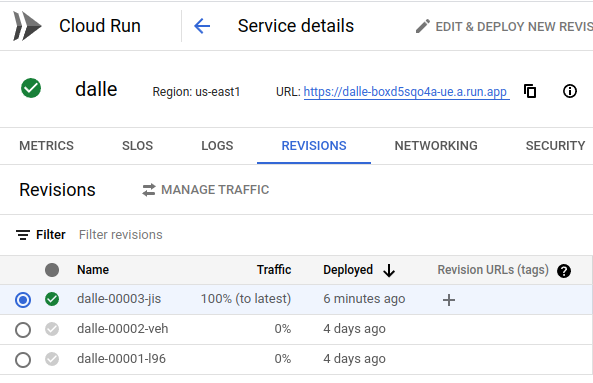Click the Revision URLs (tags) header
Screen dimensions: 593x383
click(493, 270)
